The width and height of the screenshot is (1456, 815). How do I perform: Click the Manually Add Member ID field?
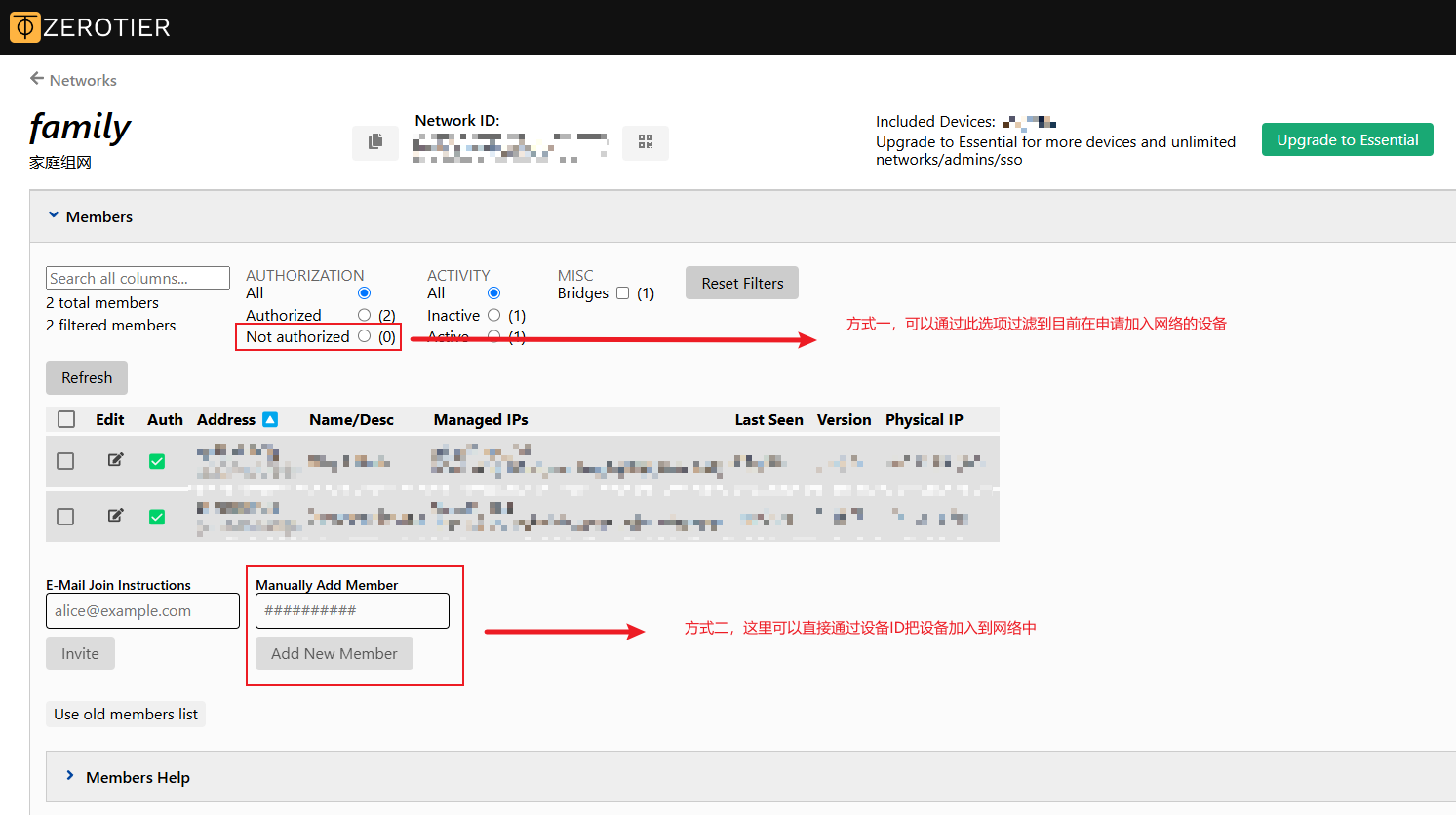coord(352,611)
